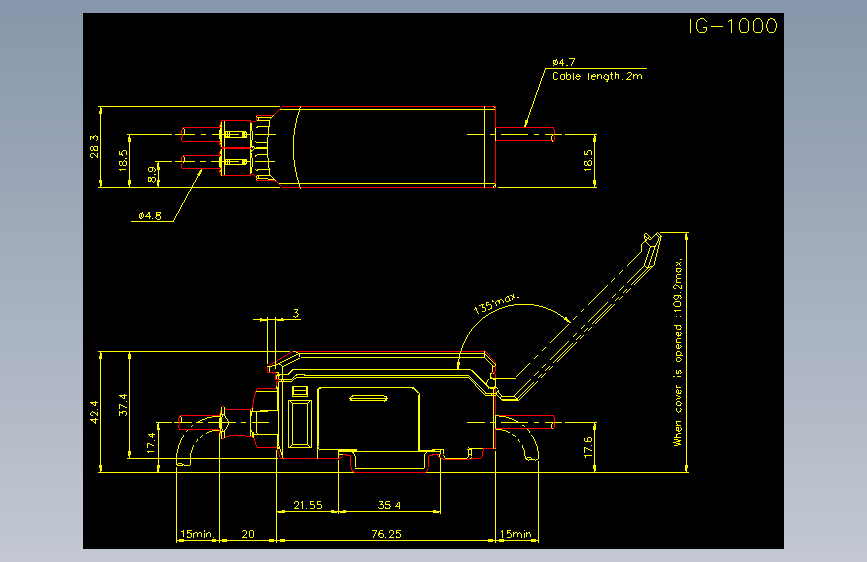This screenshot has width=867, height=562.
Task: Click the 76.25 length dimension
Action: (387, 534)
